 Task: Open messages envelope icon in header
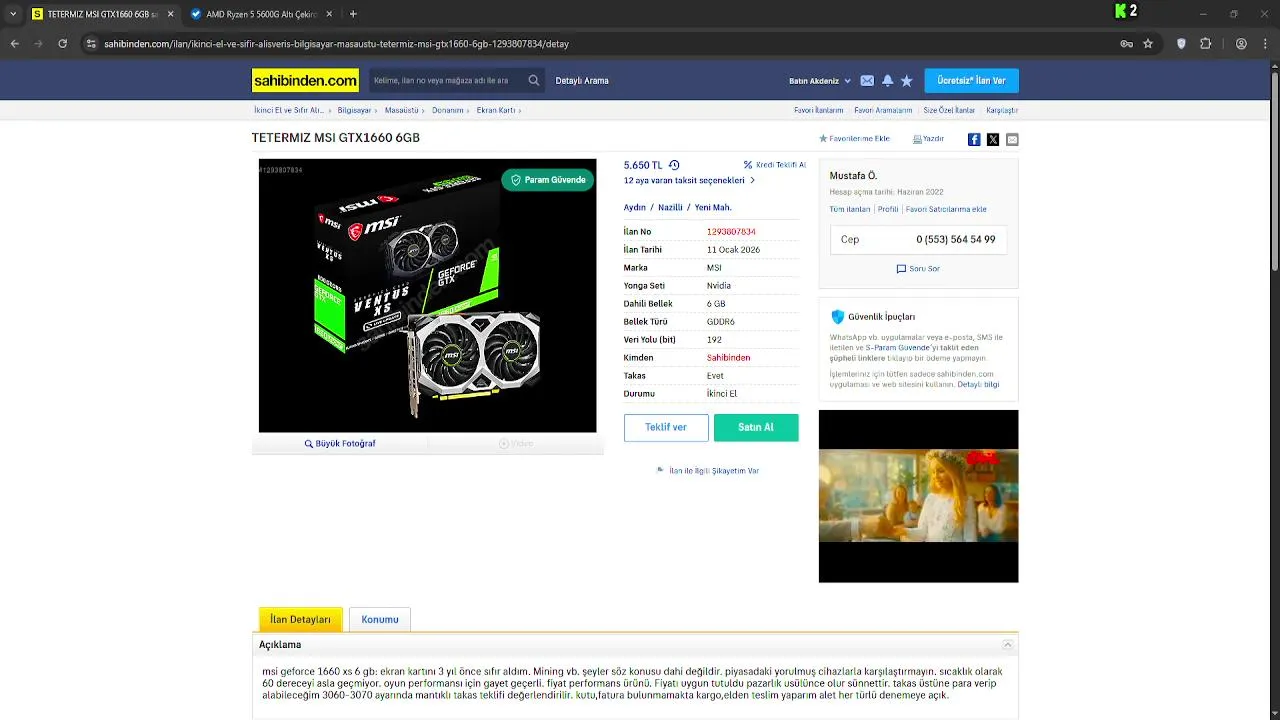(867, 81)
